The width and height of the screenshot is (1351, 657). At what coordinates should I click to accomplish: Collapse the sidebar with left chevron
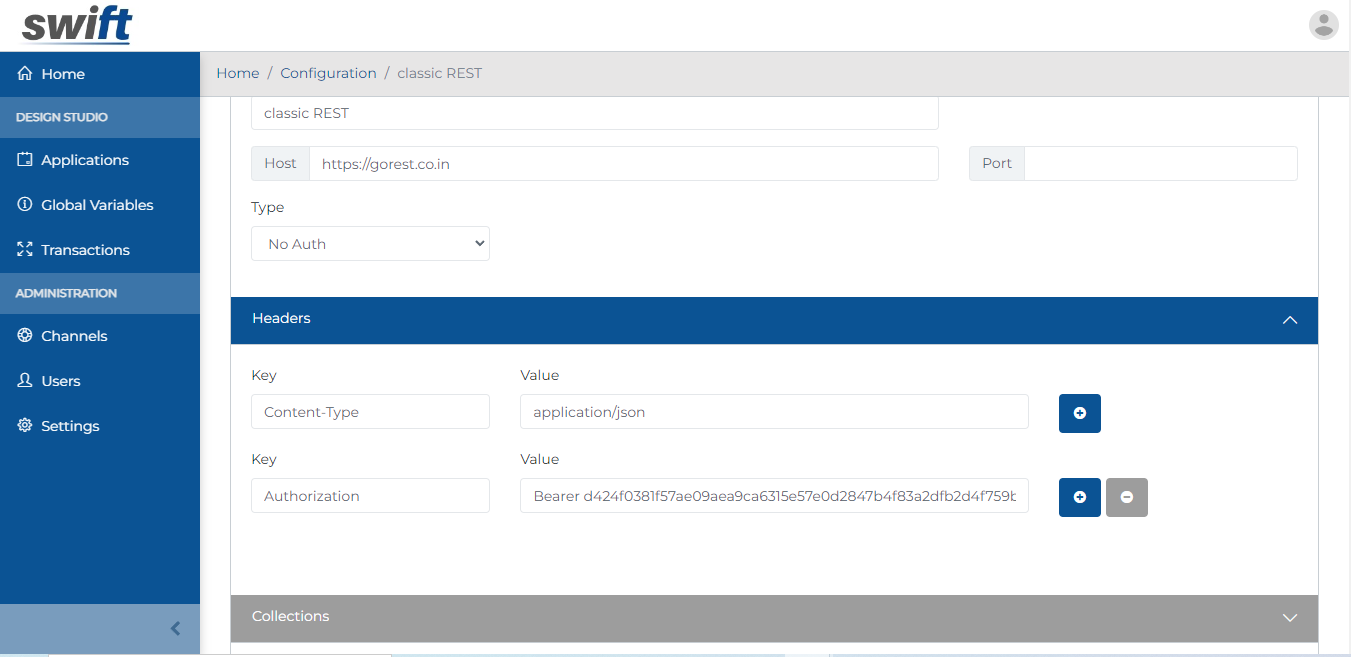[176, 629]
